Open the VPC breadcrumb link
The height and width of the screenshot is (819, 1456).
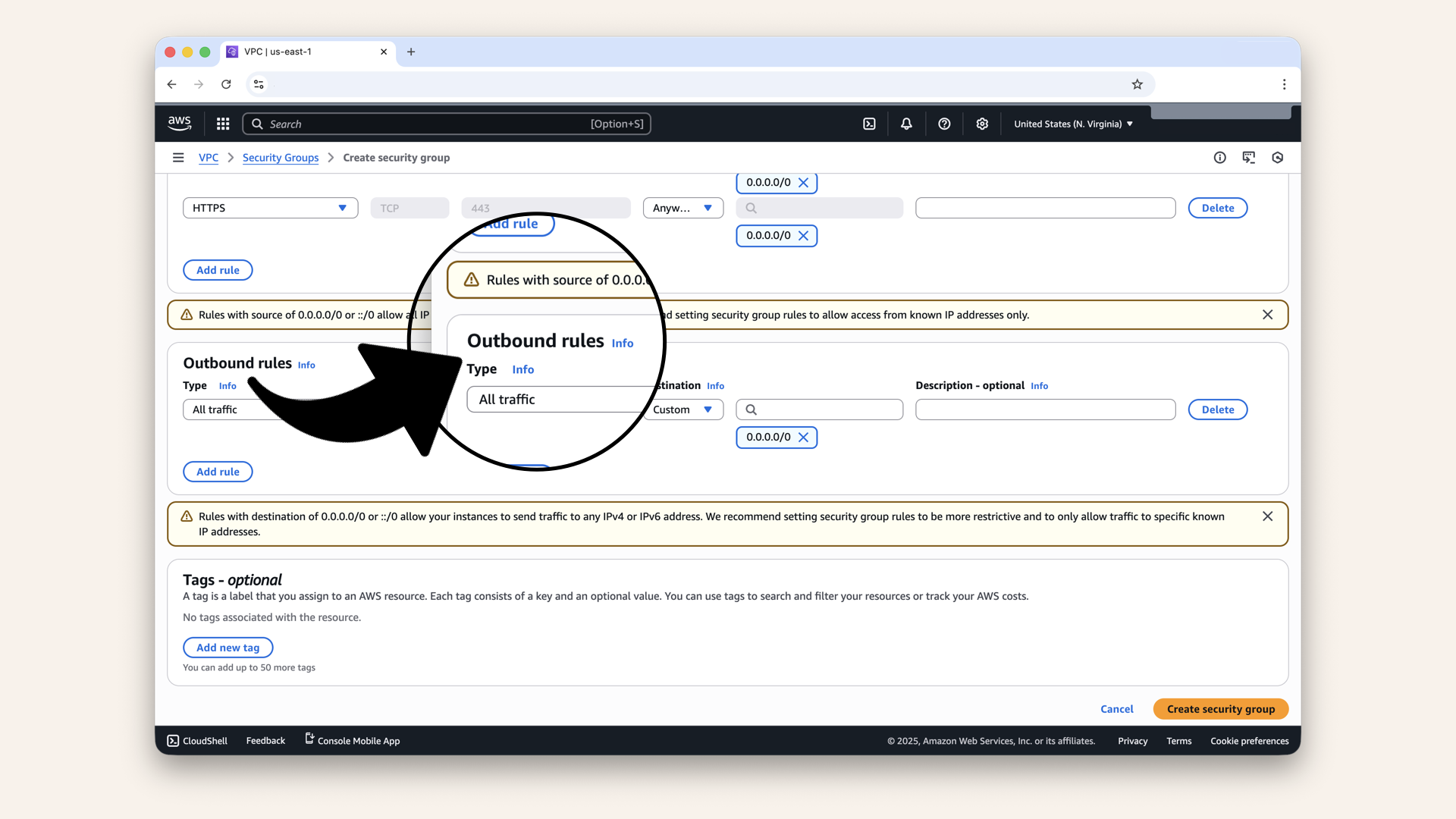coord(209,158)
